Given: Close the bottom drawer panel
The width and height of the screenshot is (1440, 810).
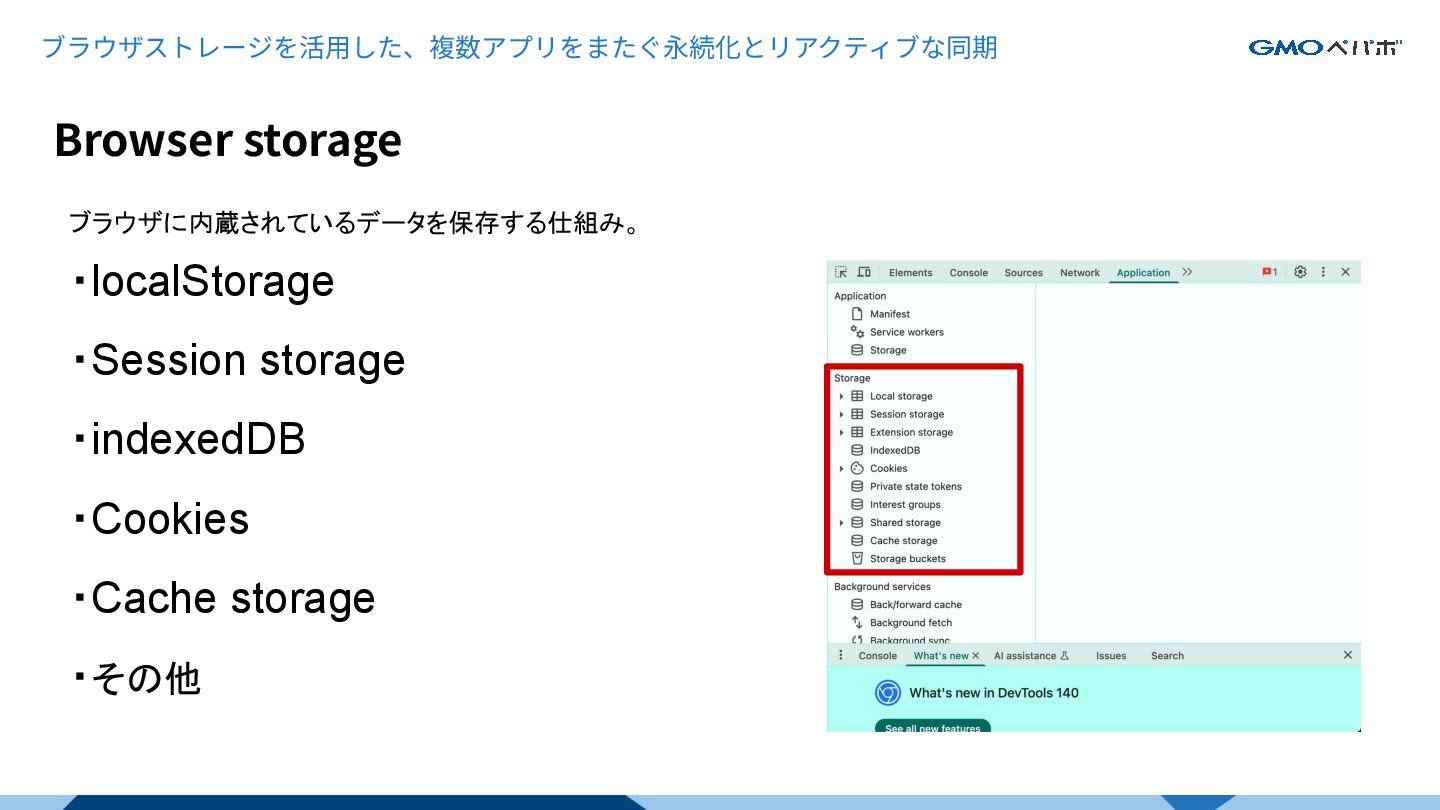Looking at the screenshot, I should (1347, 655).
